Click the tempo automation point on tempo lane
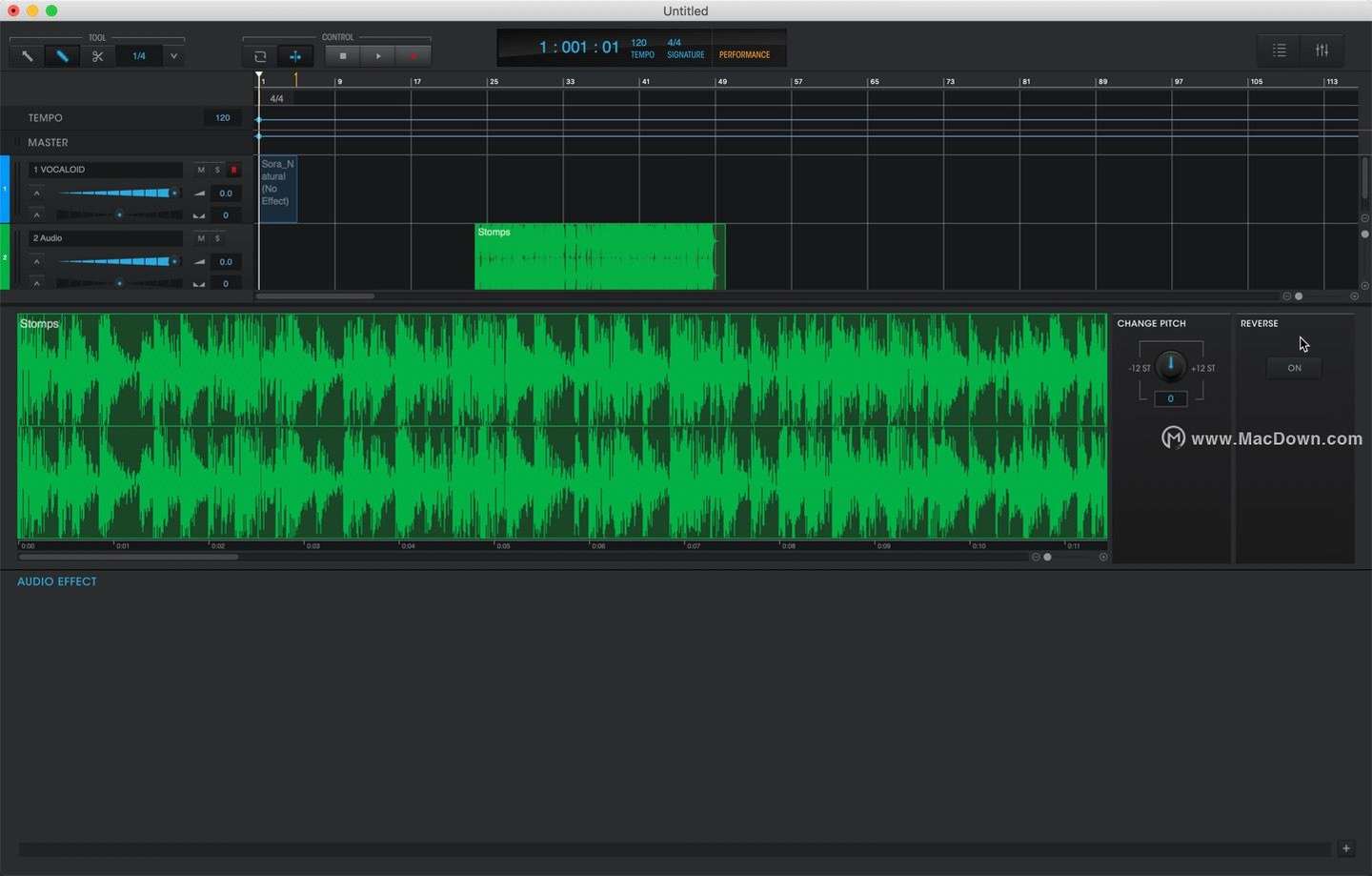1372x876 pixels. click(259, 120)
